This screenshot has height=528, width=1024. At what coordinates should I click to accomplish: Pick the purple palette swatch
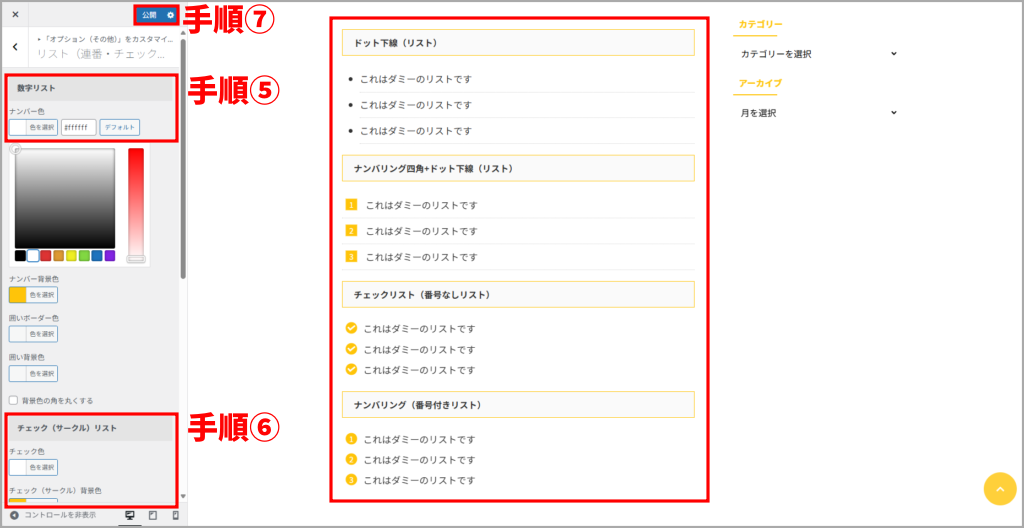pos(110,256)
